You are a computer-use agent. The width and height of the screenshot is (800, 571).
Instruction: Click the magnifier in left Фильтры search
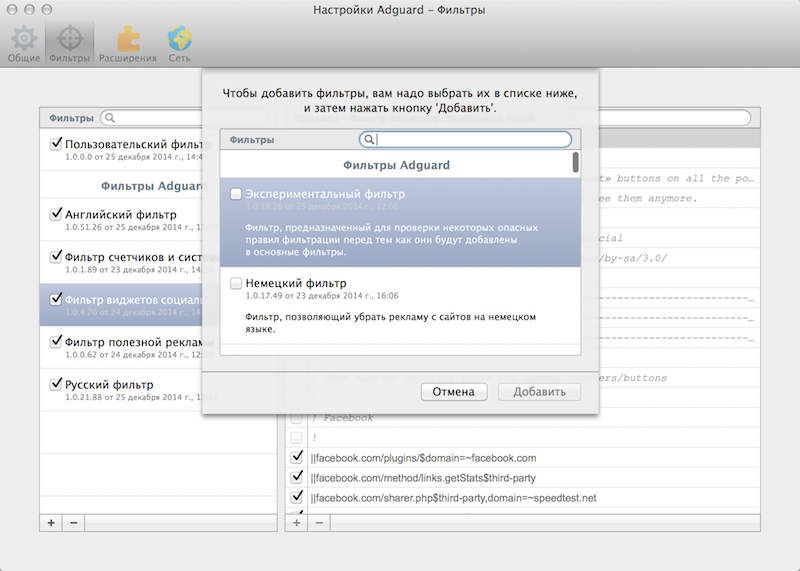click(110, 118)
